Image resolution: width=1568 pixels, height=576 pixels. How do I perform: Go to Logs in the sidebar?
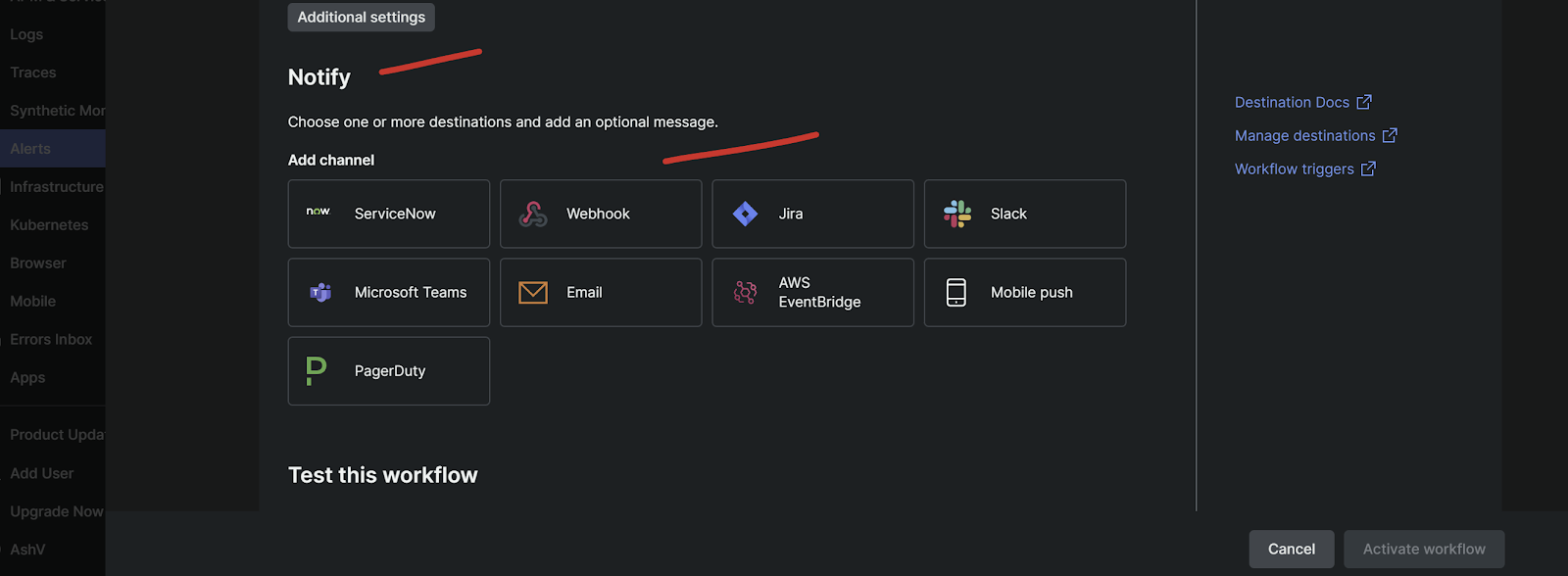point(26,34)
